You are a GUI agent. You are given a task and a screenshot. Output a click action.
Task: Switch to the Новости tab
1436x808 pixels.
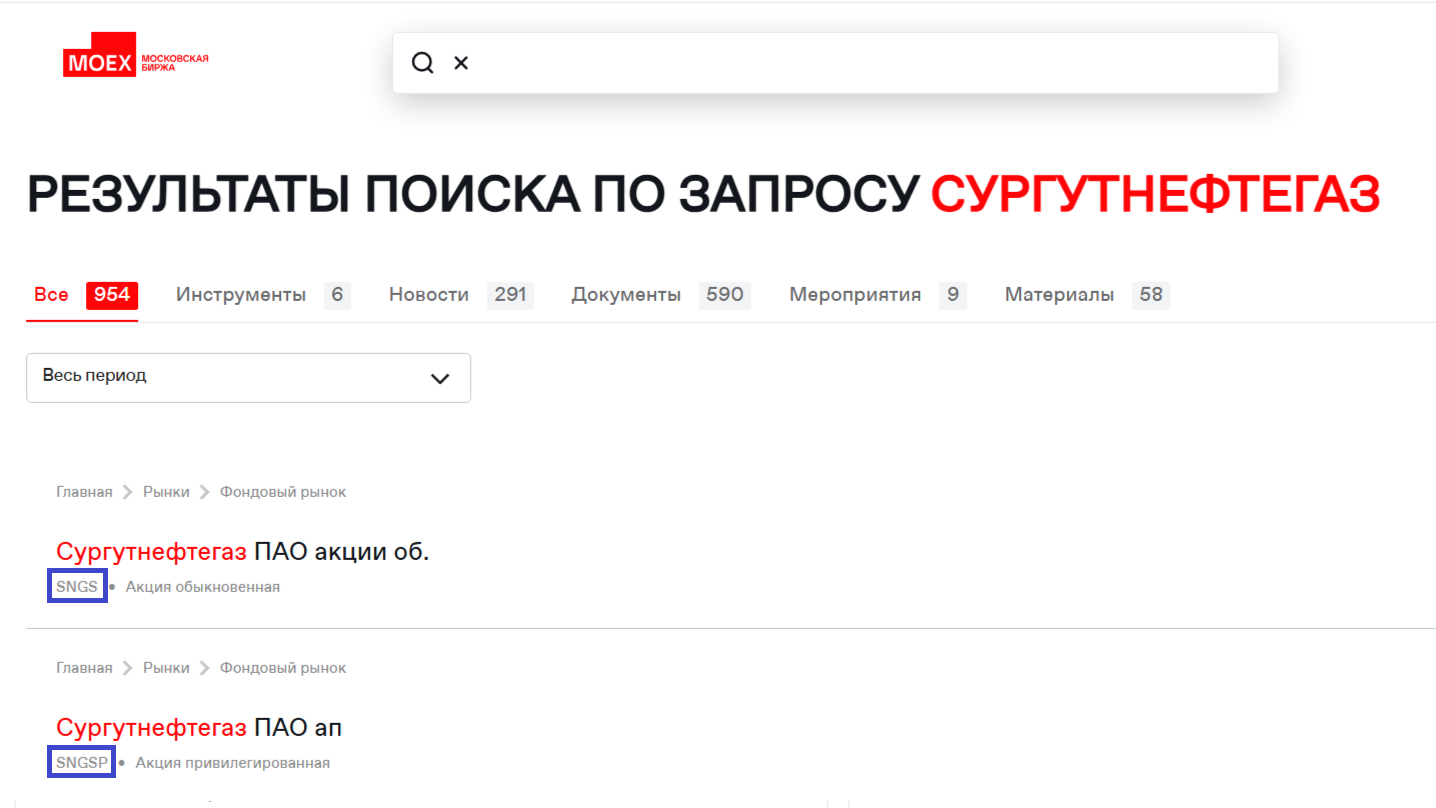(461, 295)
